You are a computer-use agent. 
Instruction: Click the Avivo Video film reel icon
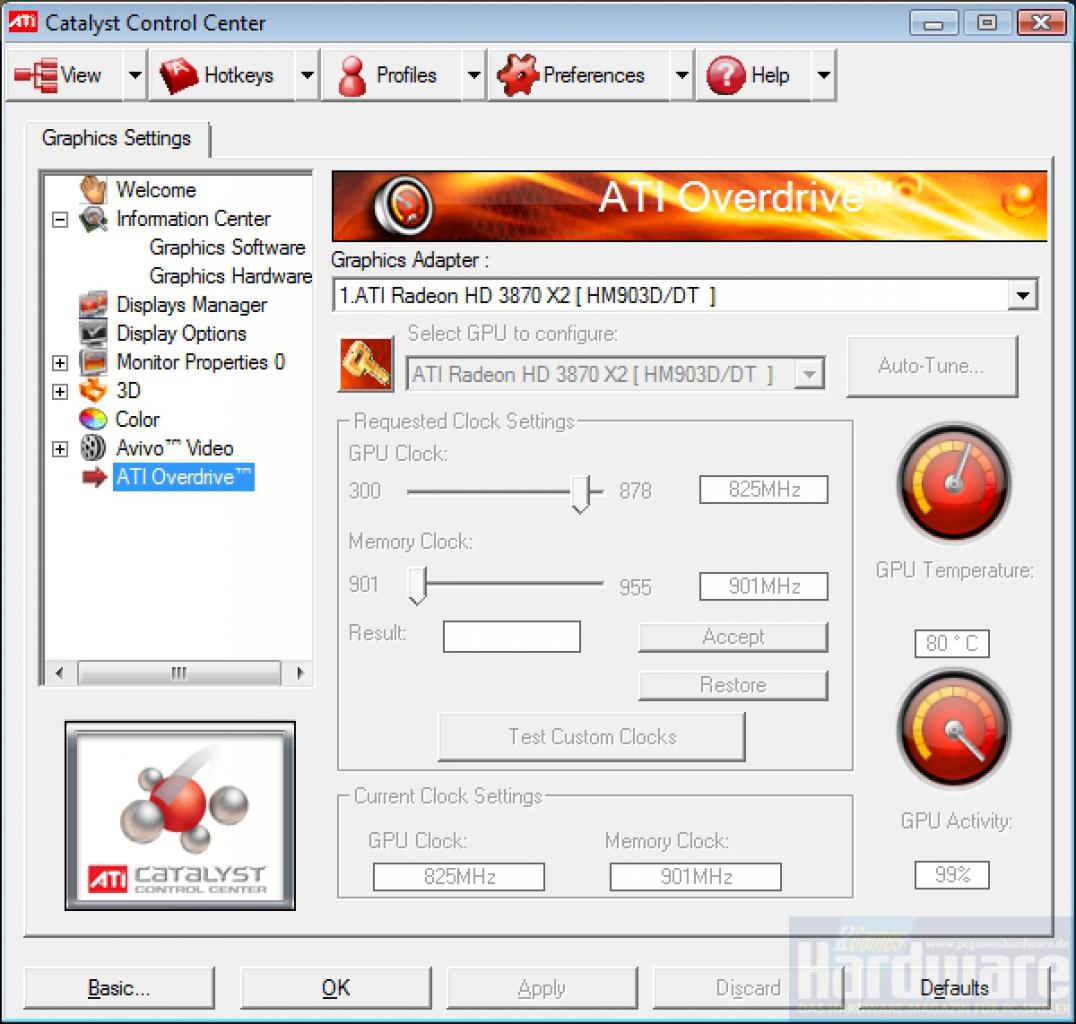[x=93, y=447]
